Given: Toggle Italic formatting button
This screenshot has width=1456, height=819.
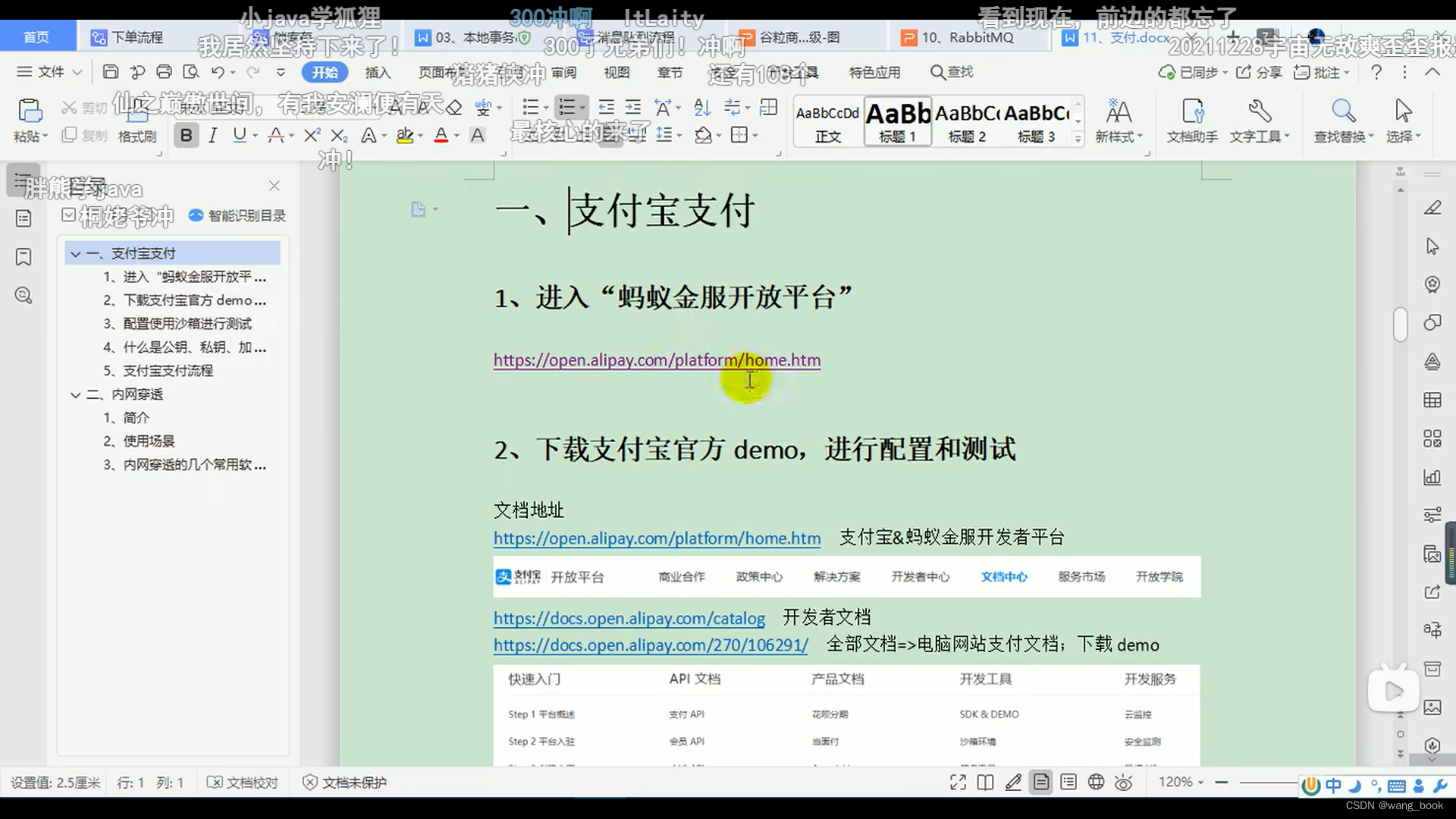Looking at the screenshot, I should 213,136.
